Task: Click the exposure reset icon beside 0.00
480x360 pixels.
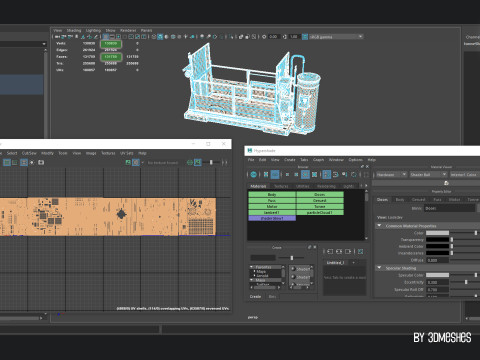Action: [x=264, y=37]
